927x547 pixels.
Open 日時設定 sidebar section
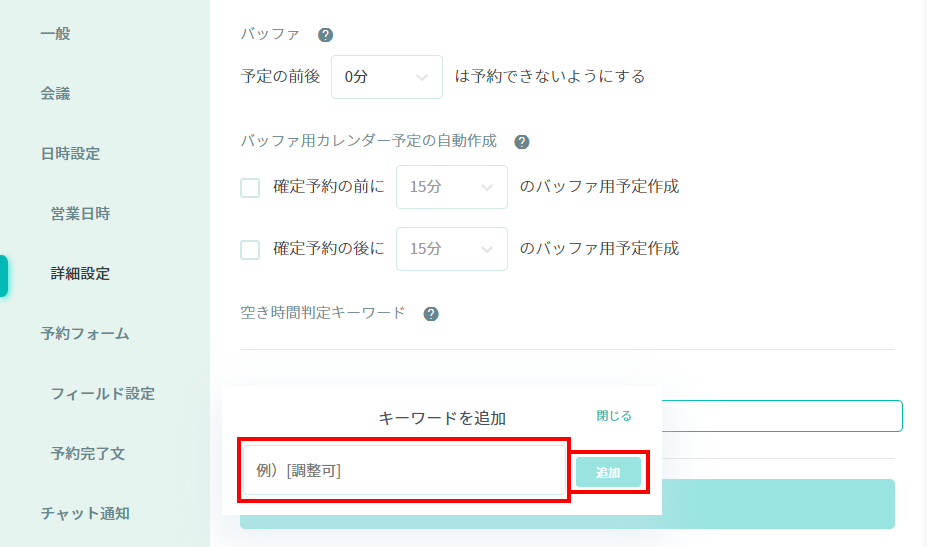pyautogui.click(x=70, y=154)
